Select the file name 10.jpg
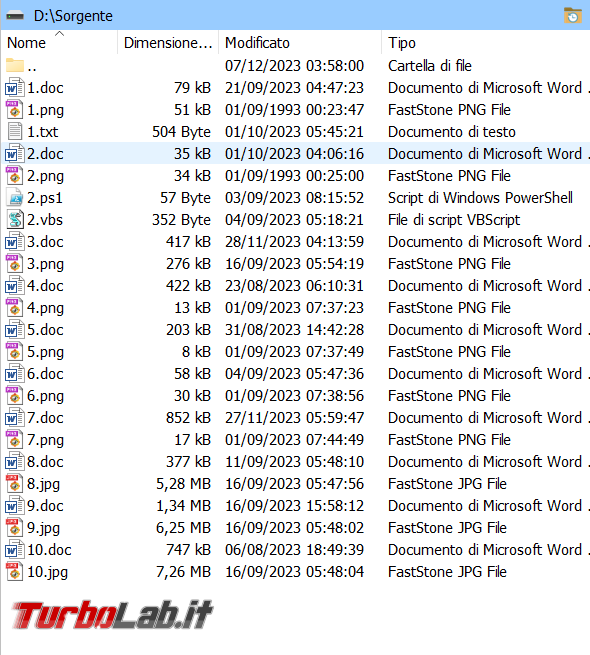Screen dimensions: 590x655 (47, 572)
